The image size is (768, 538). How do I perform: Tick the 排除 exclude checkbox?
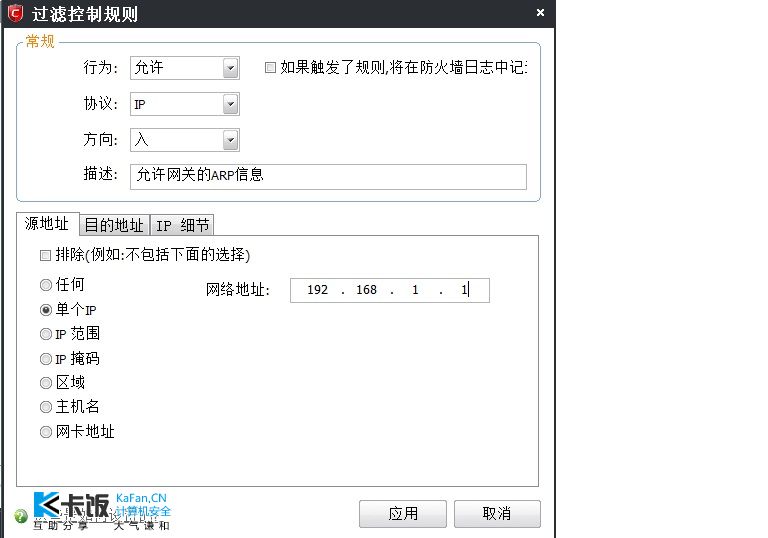point(45,254)
